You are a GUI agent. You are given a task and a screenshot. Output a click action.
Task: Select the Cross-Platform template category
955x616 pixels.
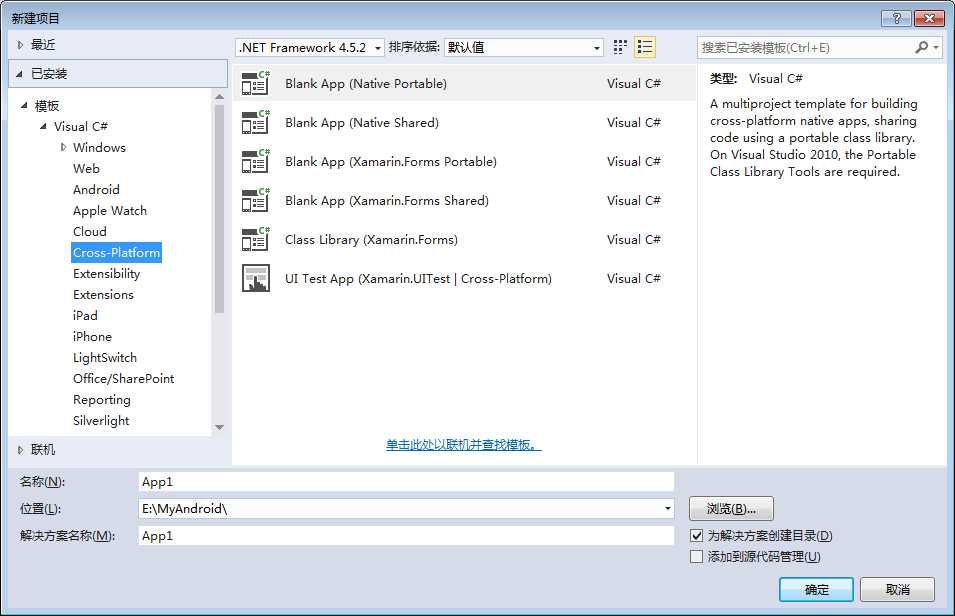116,253
